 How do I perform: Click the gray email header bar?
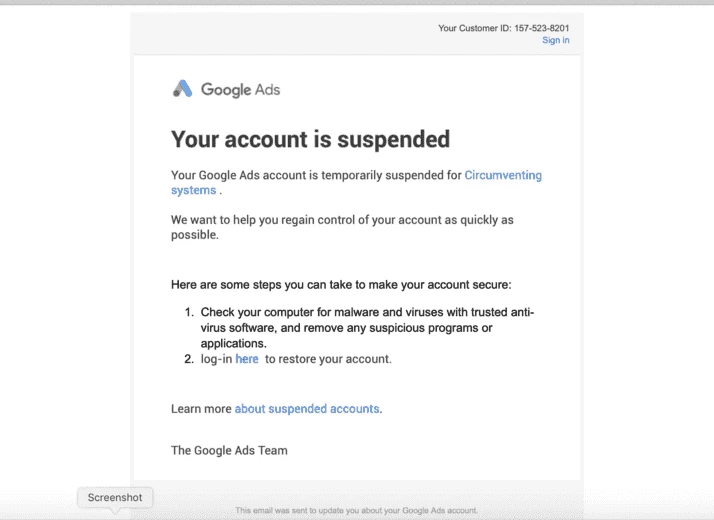coord(357,34)
